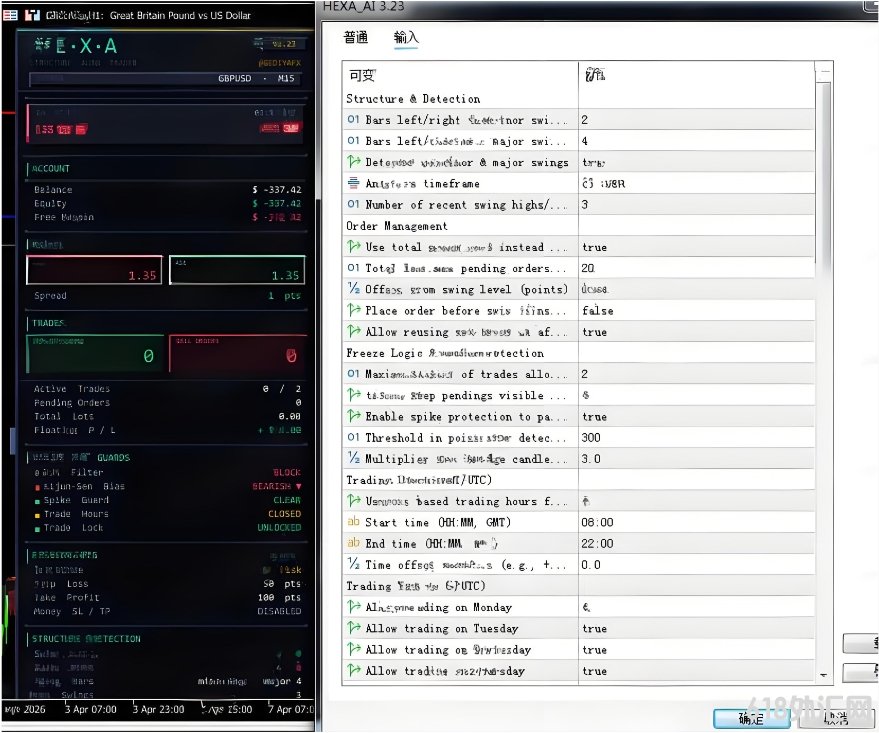
Task: Click the enum icon beside timeframe row
Action: point(353,183)
